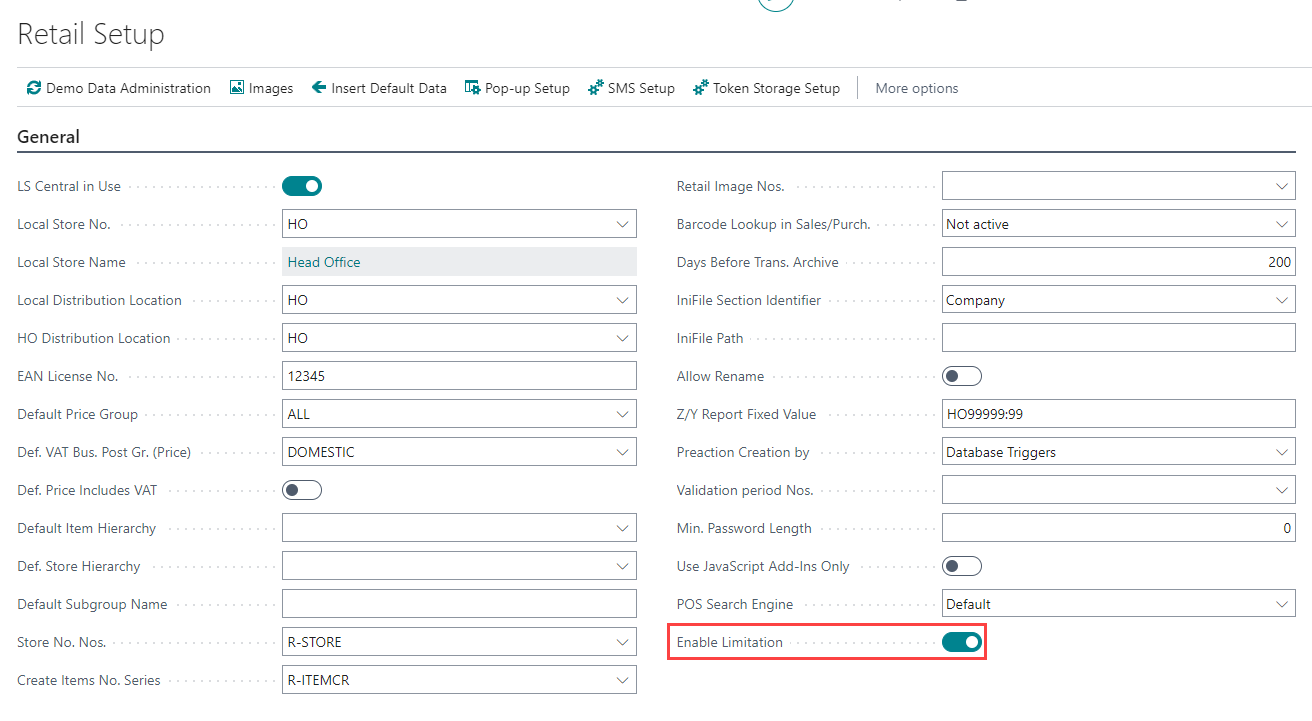
Task: Expand the Preaction Creation by dropdown
Action: pyautogui.click(x=1282, y=452)
